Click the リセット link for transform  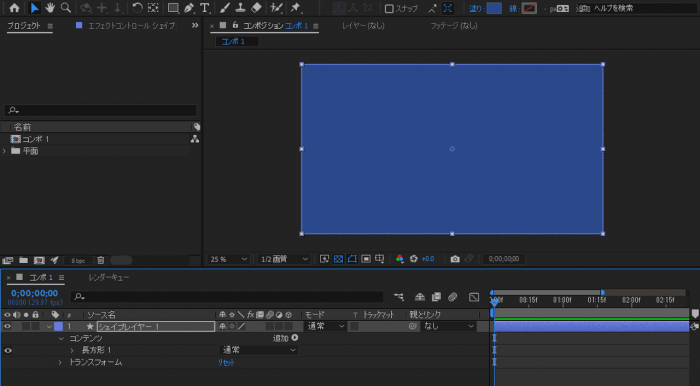[226, 362]
